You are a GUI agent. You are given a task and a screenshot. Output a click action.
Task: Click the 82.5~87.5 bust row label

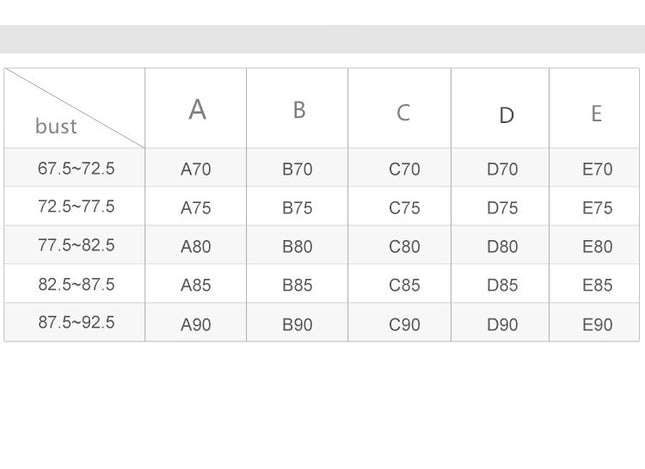click(76, 284)
